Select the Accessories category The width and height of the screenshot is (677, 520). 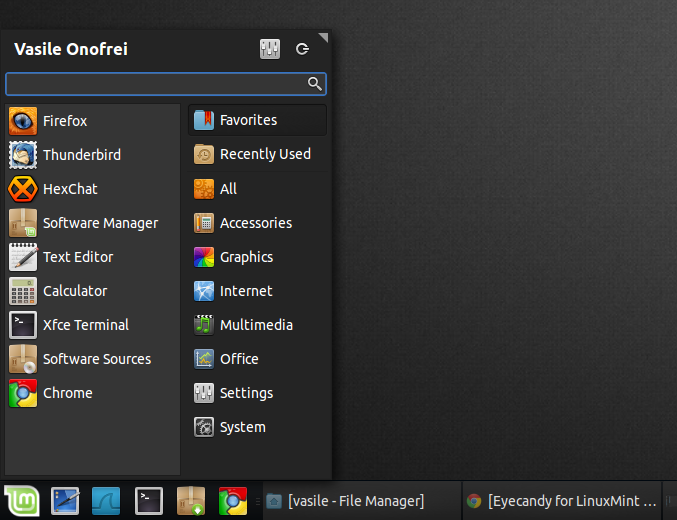tap(257, 223)
